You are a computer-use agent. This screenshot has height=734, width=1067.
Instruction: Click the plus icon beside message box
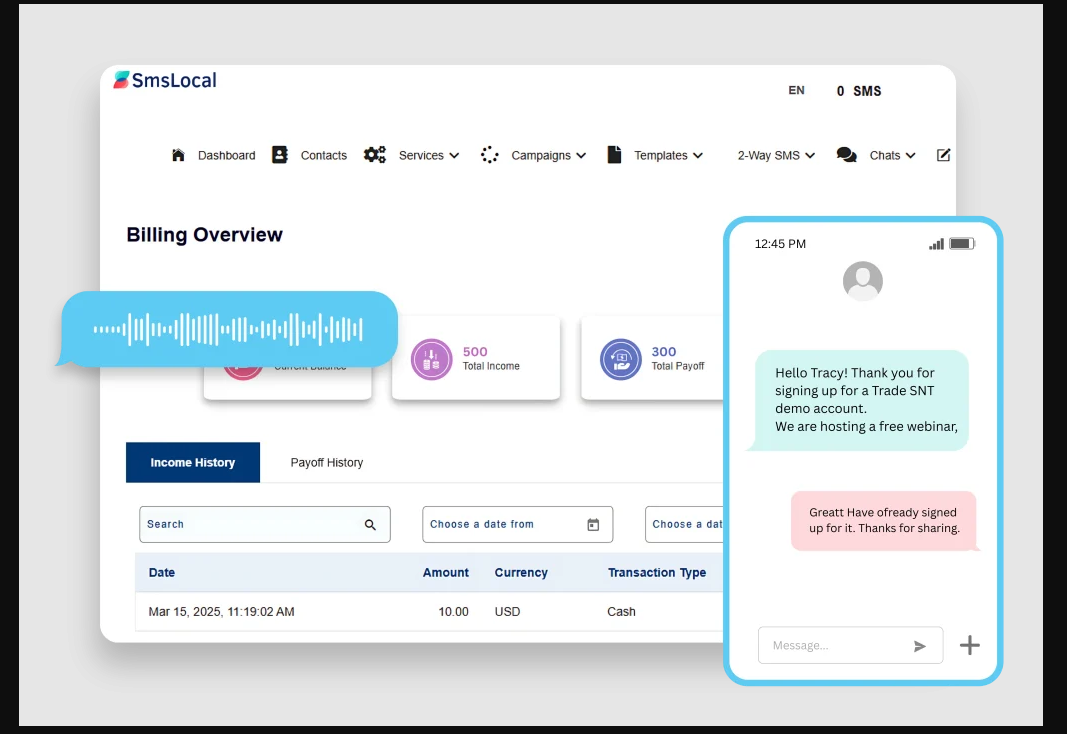point(970,645)
